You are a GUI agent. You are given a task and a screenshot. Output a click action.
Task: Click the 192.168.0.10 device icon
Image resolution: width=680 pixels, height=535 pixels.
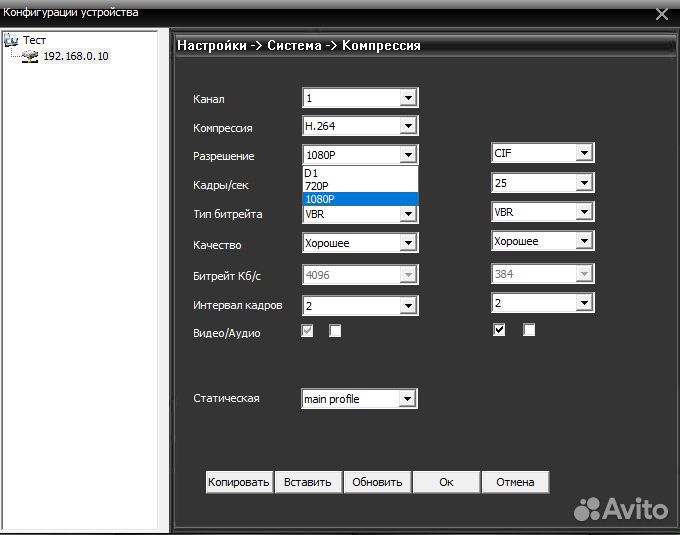tap(31, 56)
